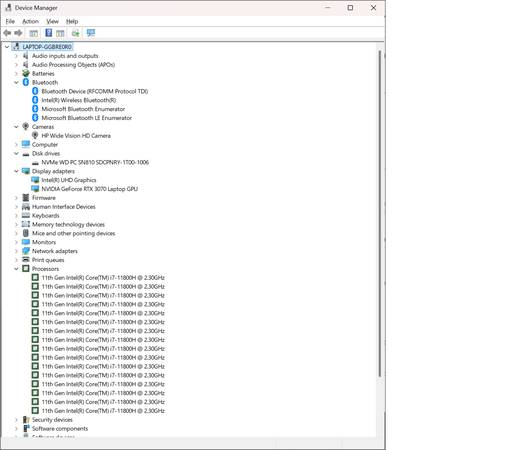Select the LAPTOP computer name label
The image size is (505, 450).
click(47, 47)
